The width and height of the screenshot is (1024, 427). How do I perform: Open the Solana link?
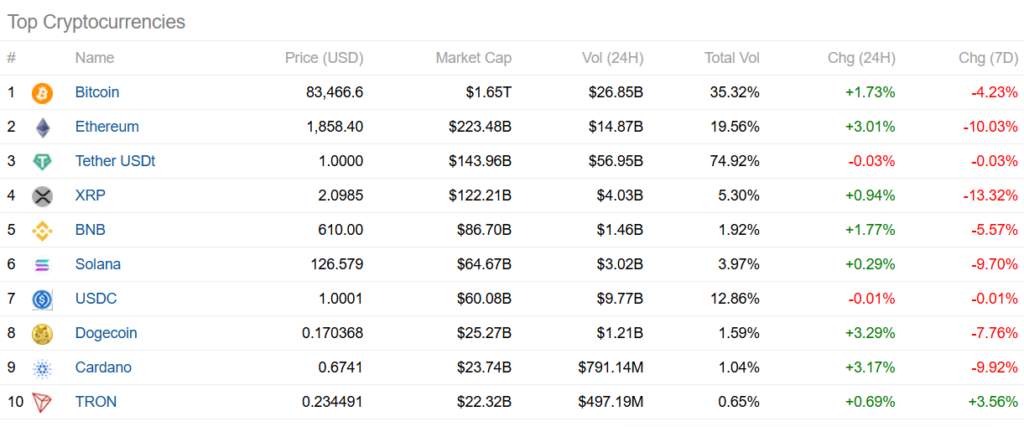98,264
